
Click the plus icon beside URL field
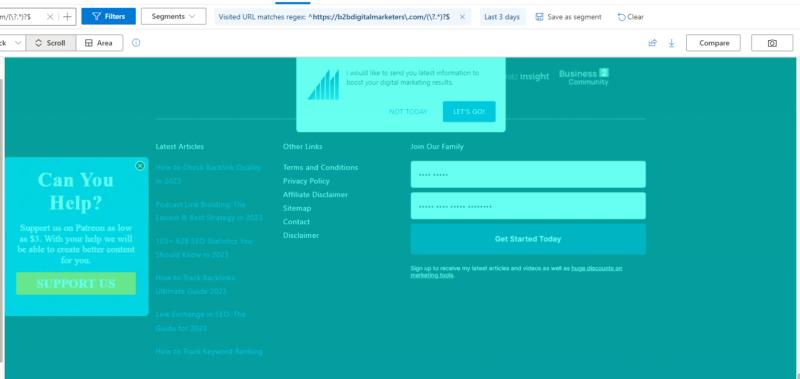67,17
